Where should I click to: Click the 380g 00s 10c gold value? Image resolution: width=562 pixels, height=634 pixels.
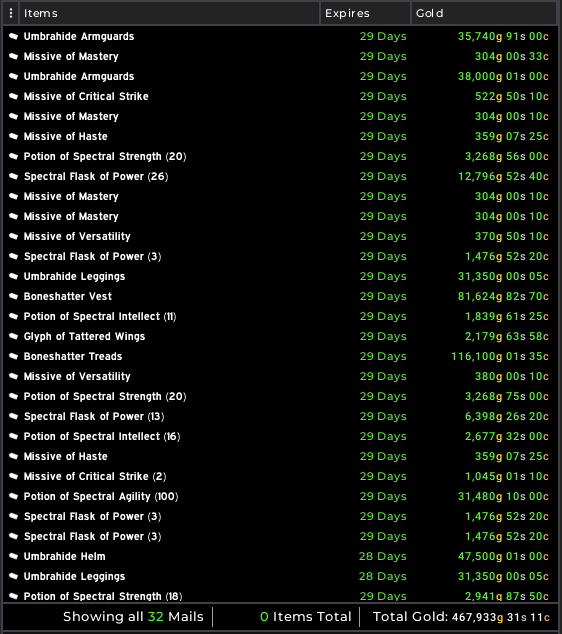[512, 376]
